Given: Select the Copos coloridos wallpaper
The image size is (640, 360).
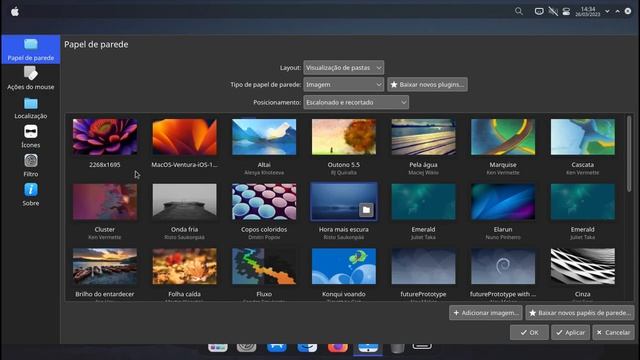Looking at the screenshot, I should [x=264, y=202].
